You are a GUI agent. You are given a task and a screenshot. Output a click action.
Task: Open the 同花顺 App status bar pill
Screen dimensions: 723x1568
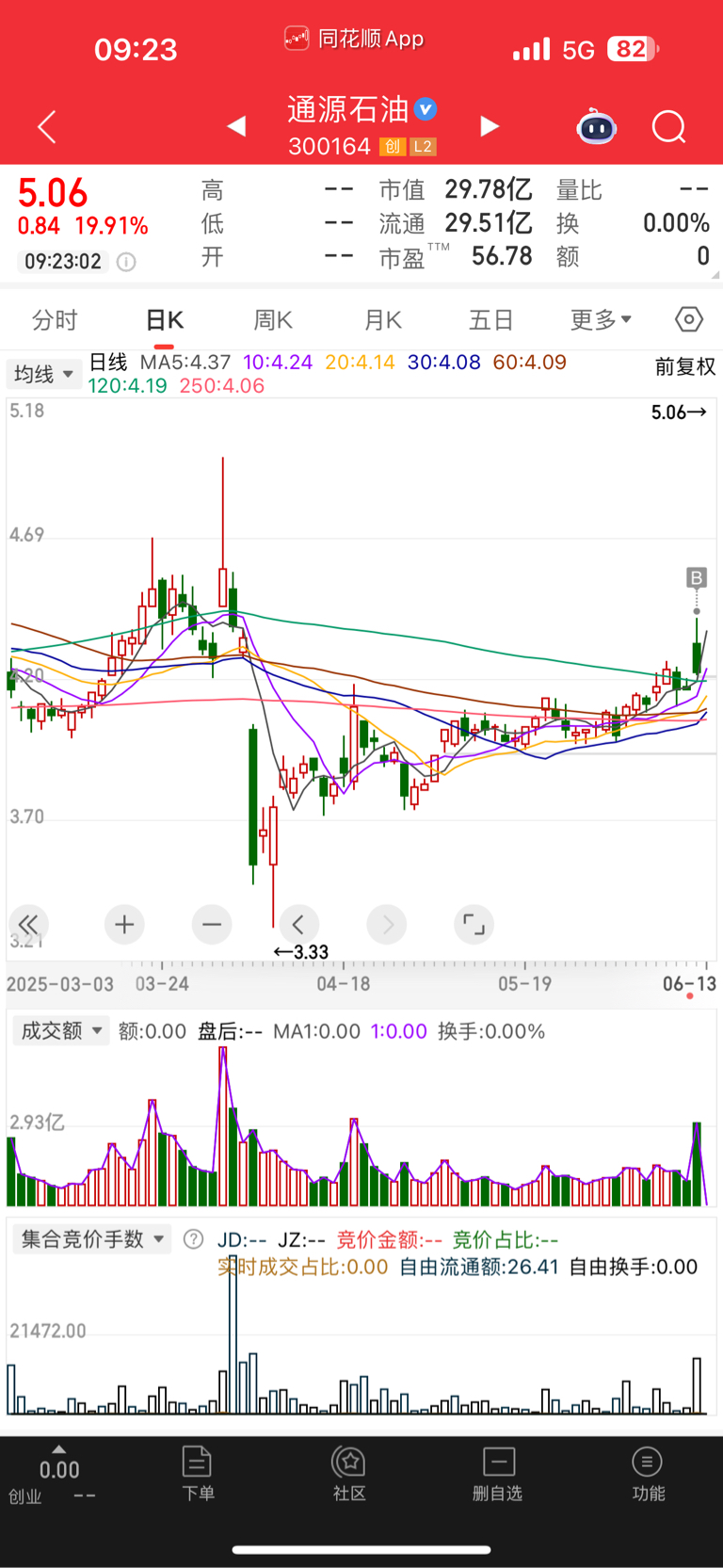click(x=354, y=39)
